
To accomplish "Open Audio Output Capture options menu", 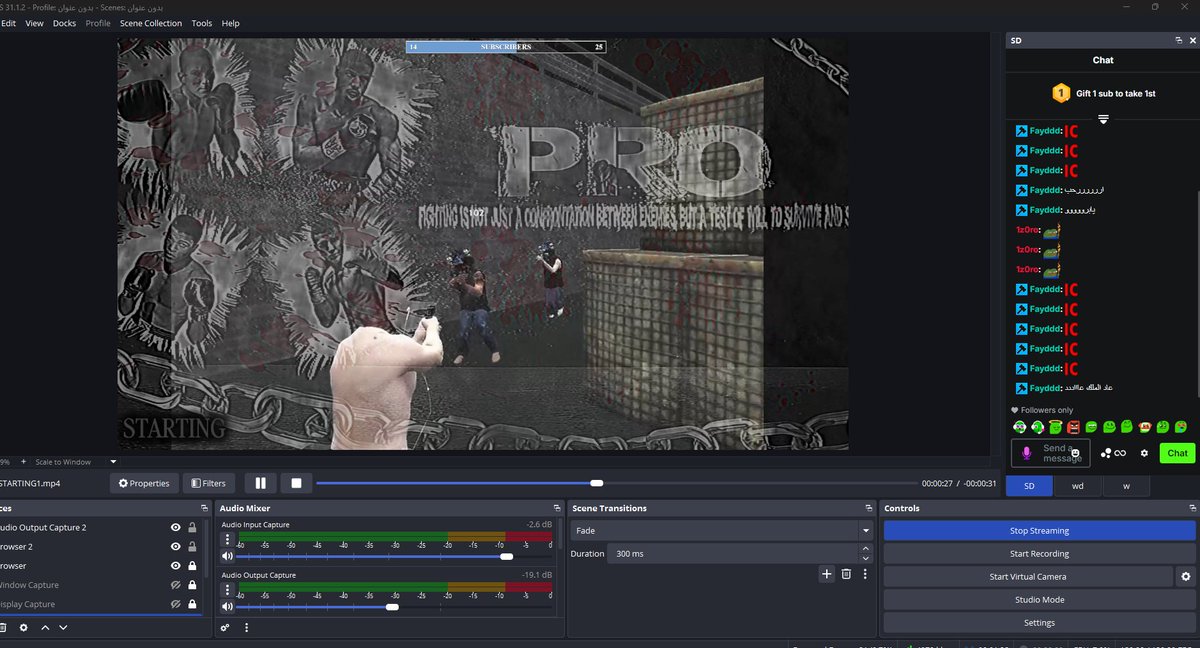I will [227, 590].
